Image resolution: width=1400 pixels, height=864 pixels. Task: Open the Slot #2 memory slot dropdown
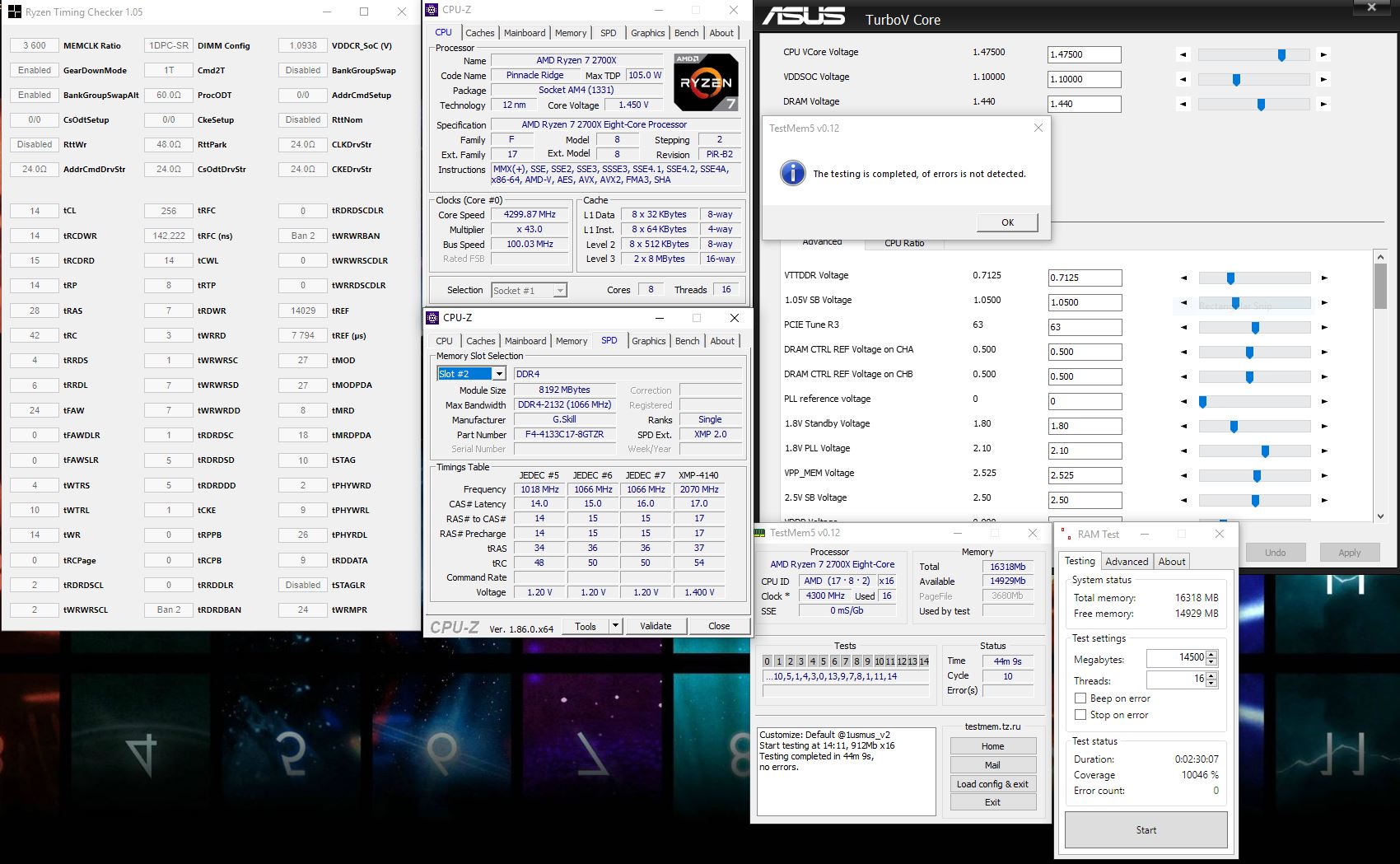tap(499, 374)
